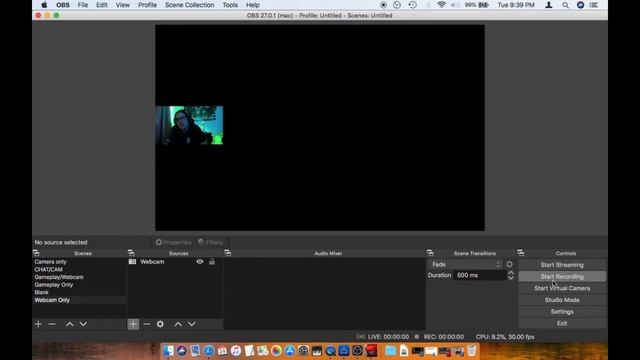Move scene down in Scenes list
The width and height of the screenshot is (640, 360).
point(83,324)
